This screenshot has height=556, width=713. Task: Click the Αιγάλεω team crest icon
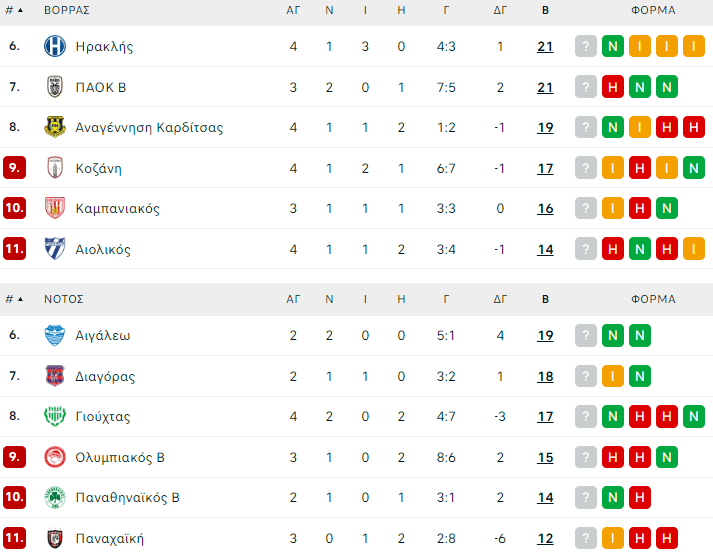pos(55,335)
